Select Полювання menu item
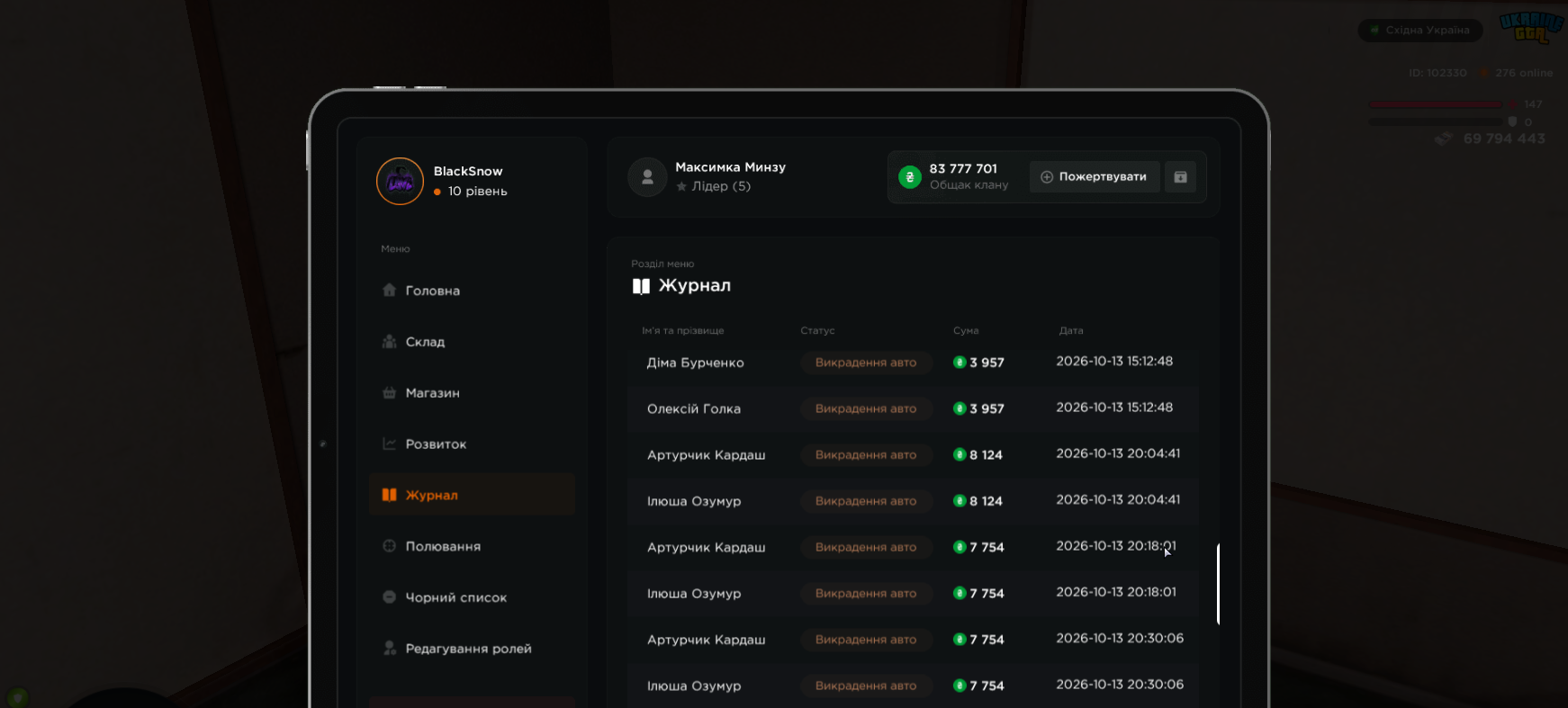Image resolution: width=1568 pixels, height=708 pixels. (x=472, y=546)
